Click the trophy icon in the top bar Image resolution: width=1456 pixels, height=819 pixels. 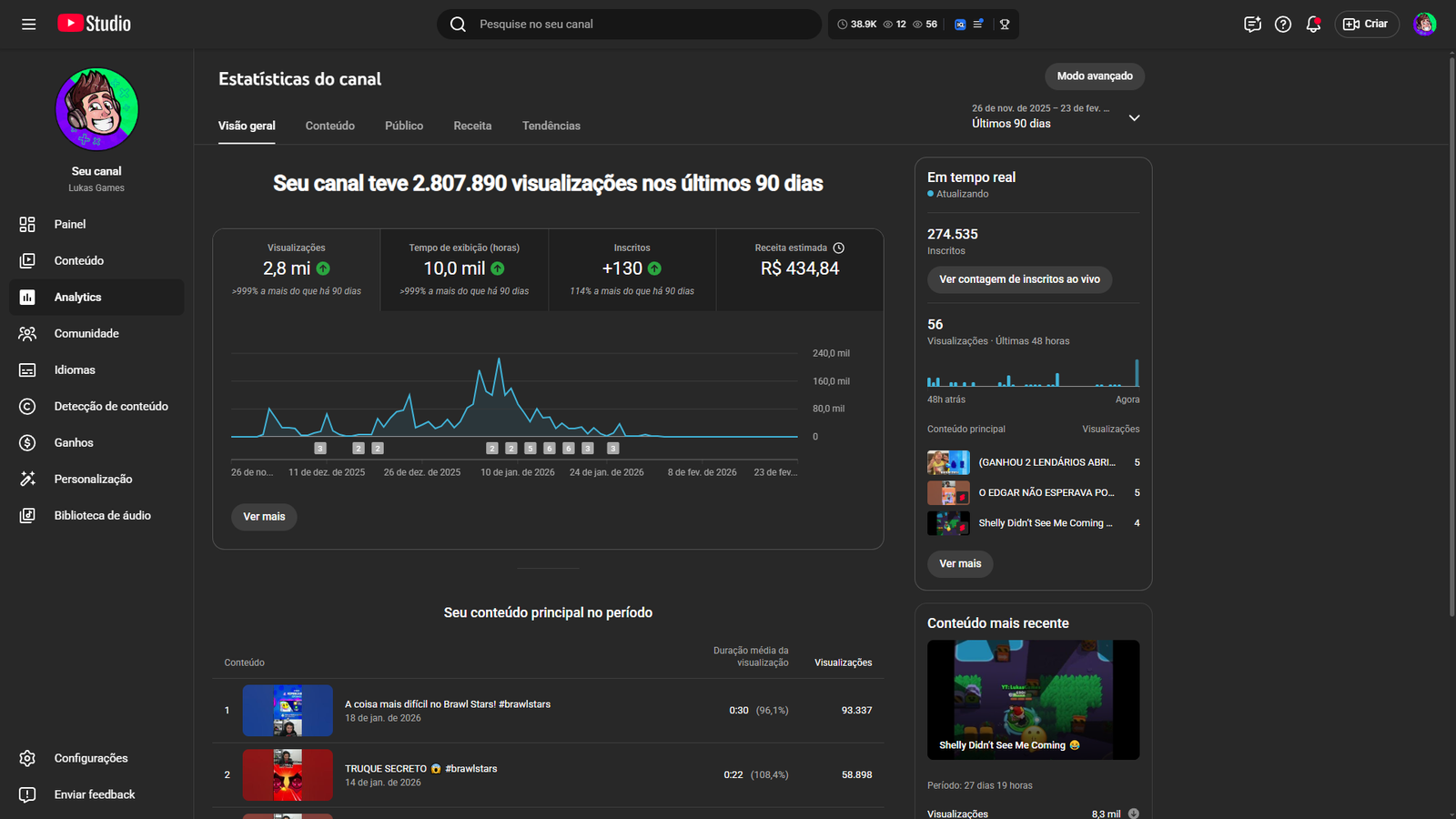(1005, 25)
